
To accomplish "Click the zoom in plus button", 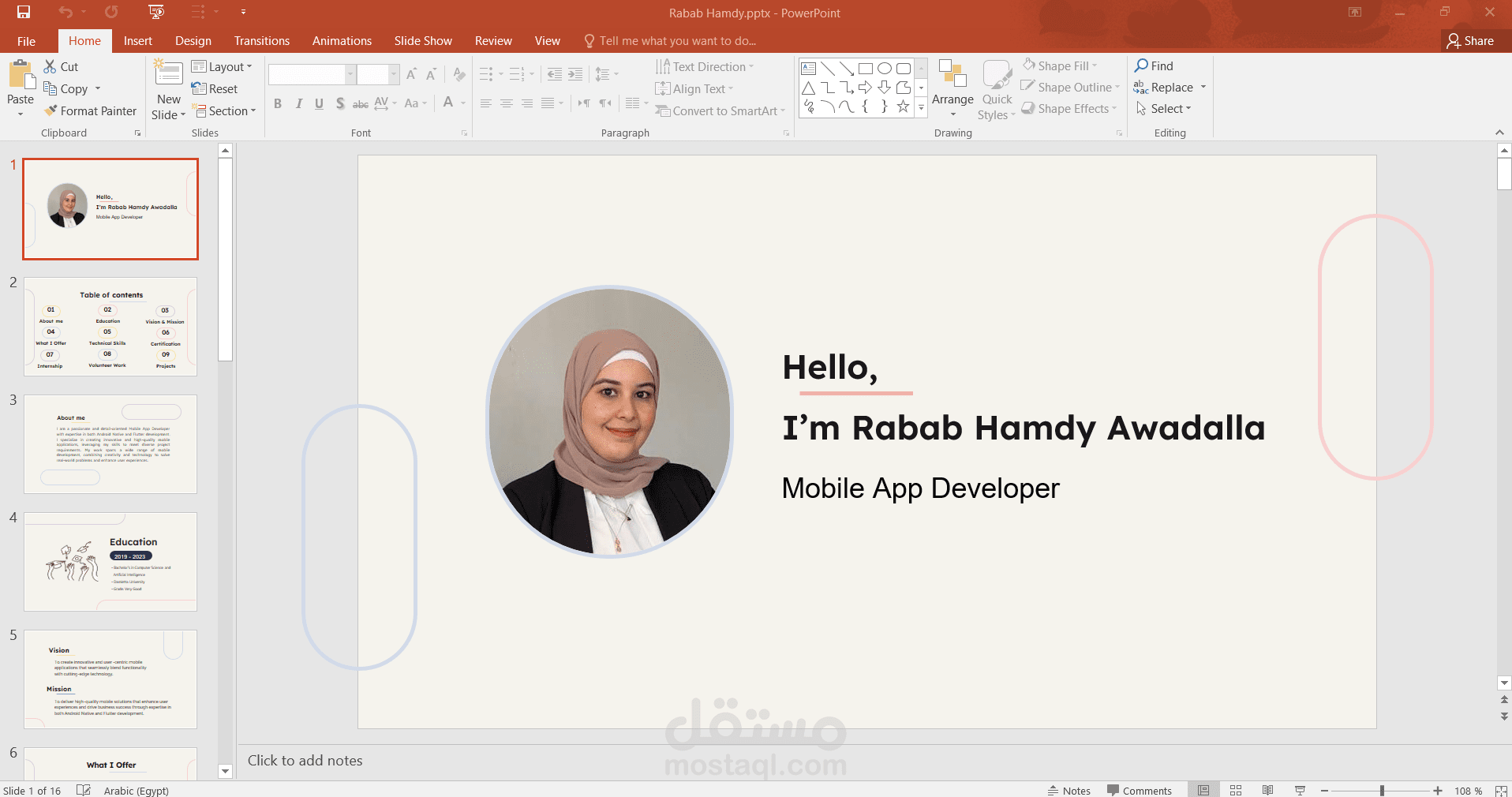I will pyautogui.click(x=1438, y=790).
